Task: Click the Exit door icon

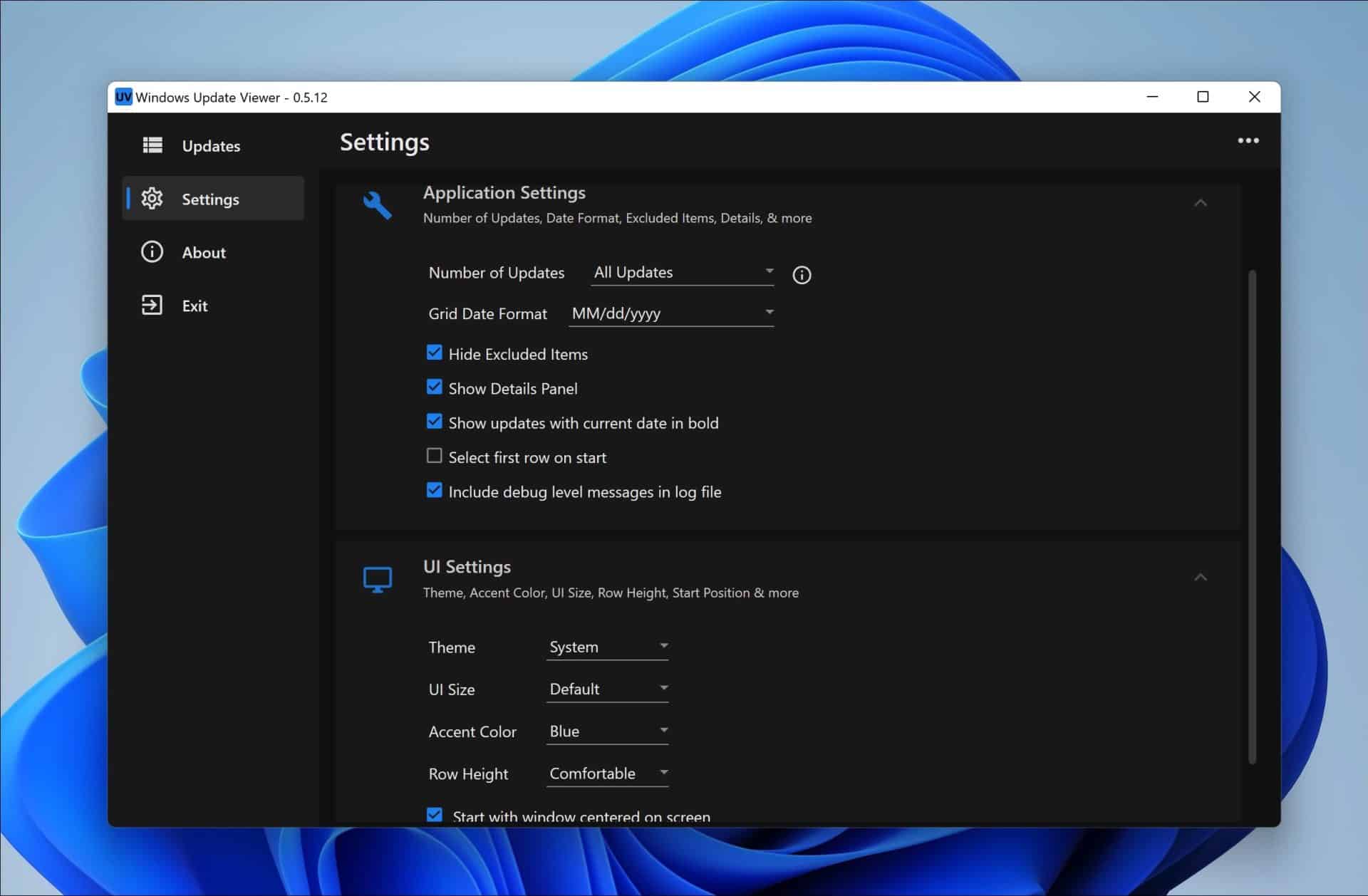Action: [152, 306]
